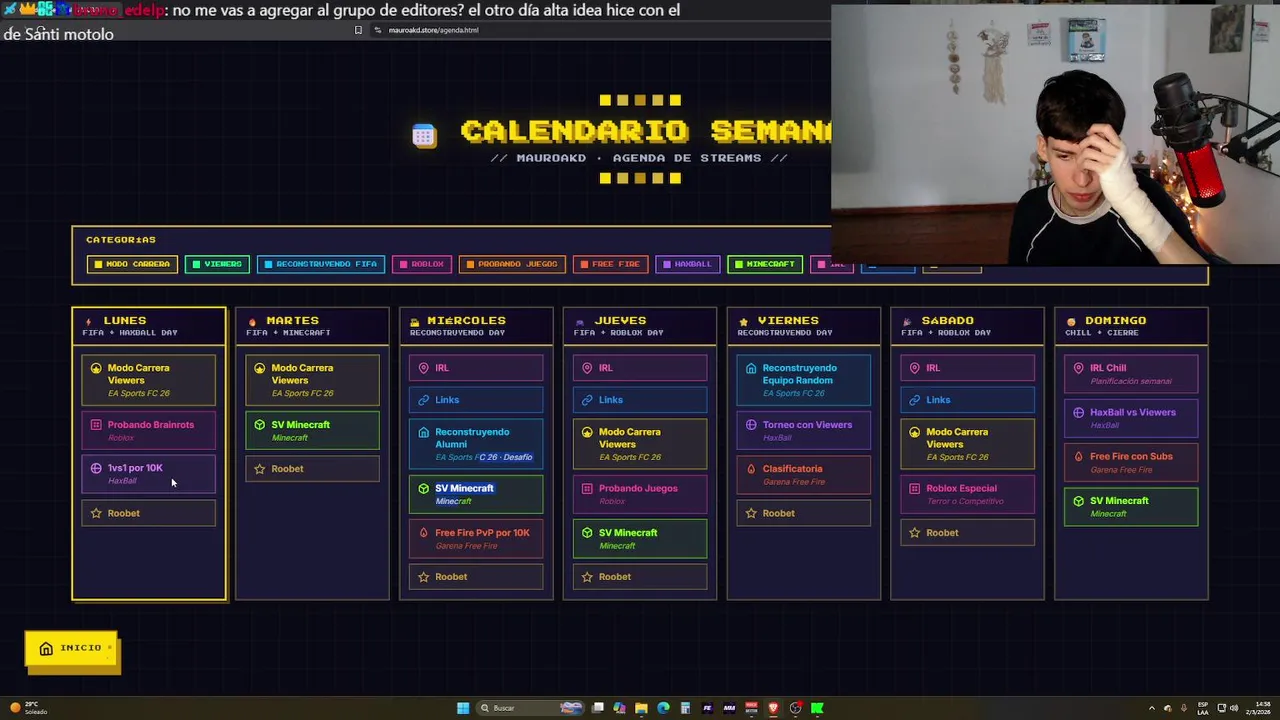Open Martes Modo Carrera Viewers card
Image resolution: width=1280 pixels, height=720 pixels.
[312, 380]
